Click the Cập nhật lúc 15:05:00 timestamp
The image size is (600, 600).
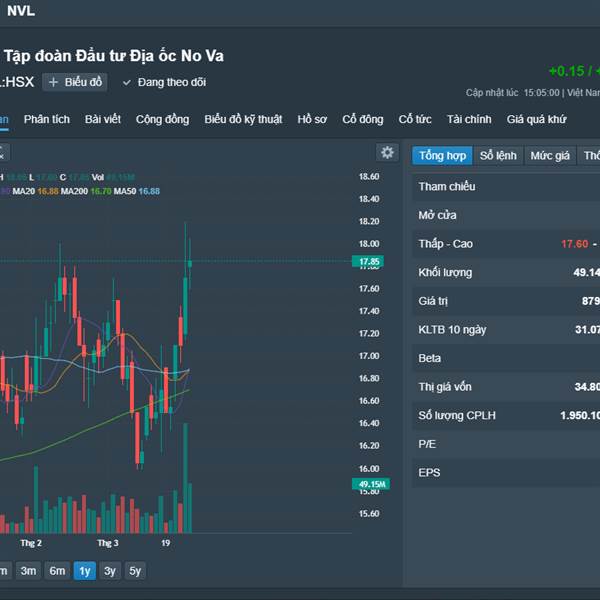click(512, 93)
